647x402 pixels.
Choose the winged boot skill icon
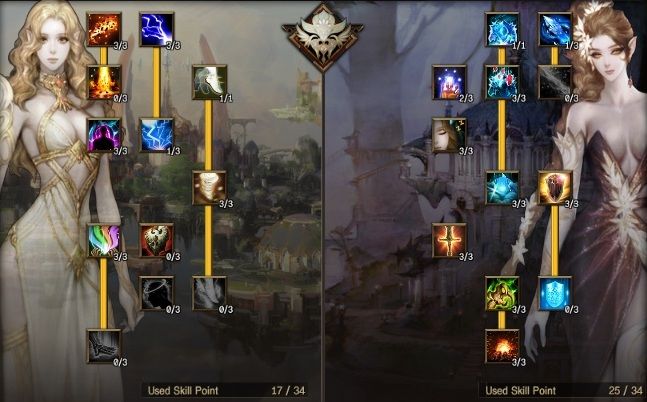(x=210, y=83)
